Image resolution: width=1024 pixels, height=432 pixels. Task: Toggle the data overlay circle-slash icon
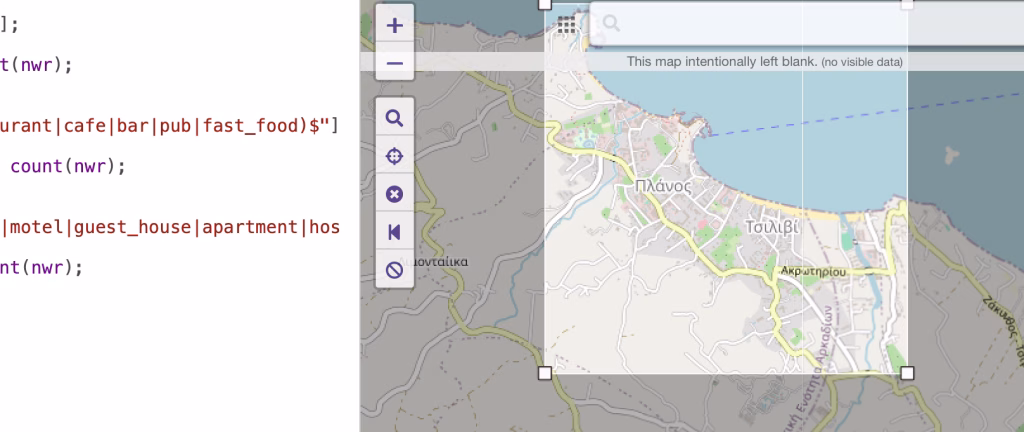pos(394,269)
